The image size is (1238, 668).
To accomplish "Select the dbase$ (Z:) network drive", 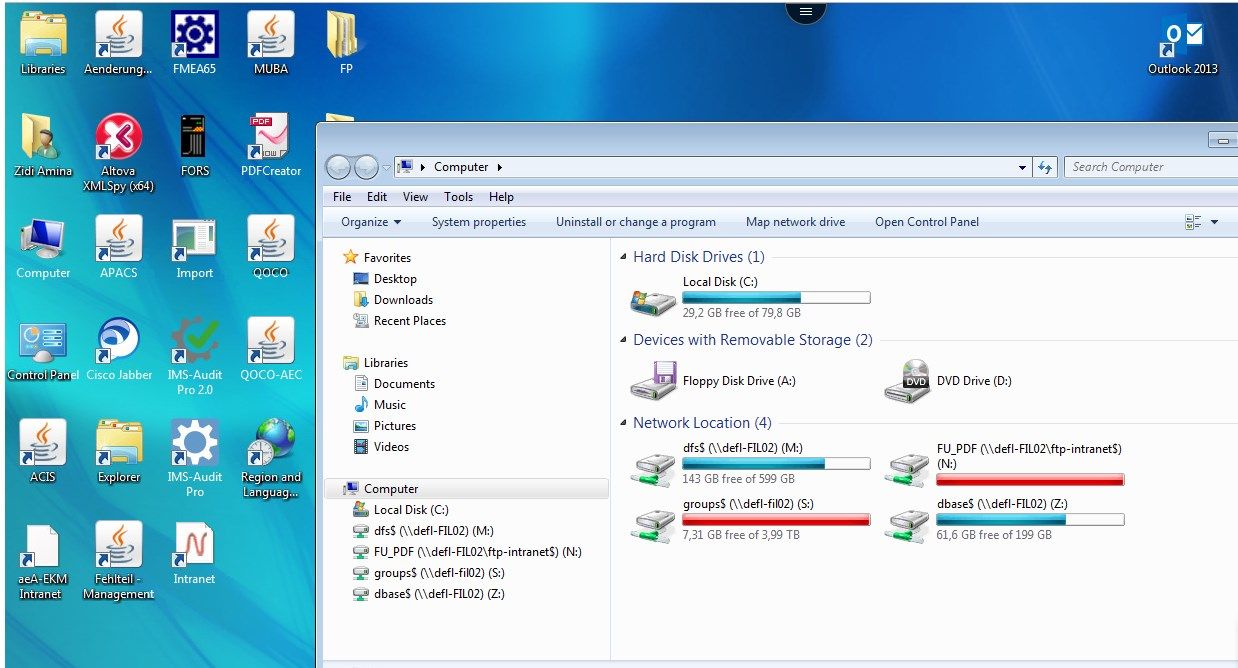I will click(1005, 521).
